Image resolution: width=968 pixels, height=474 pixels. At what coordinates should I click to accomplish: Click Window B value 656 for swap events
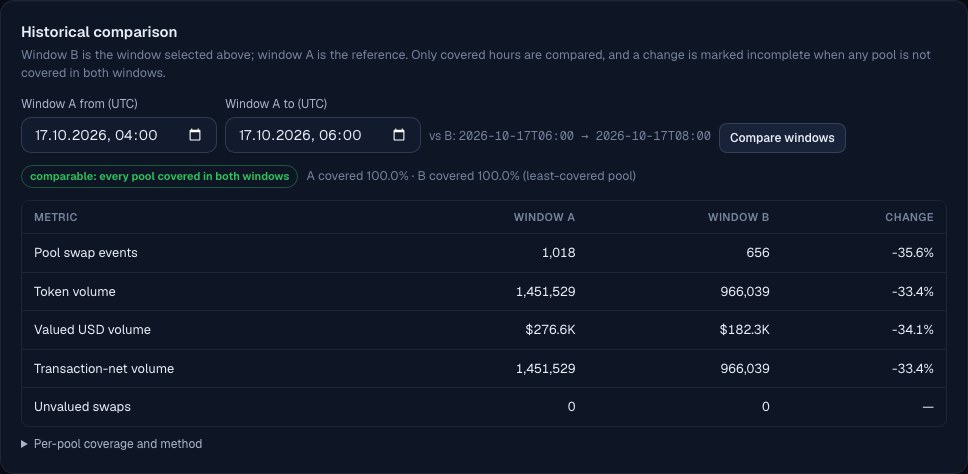(x=757, y=253)
